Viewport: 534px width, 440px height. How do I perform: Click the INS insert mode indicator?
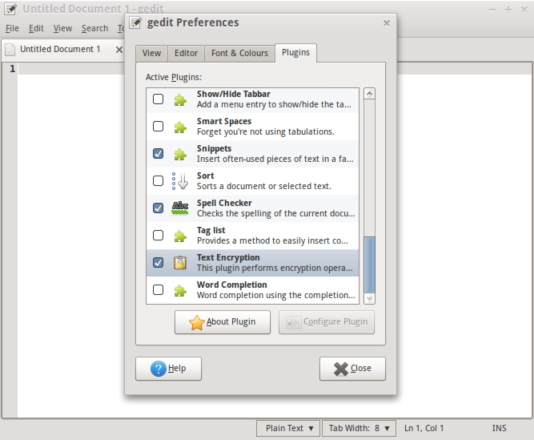pos(499,428)
